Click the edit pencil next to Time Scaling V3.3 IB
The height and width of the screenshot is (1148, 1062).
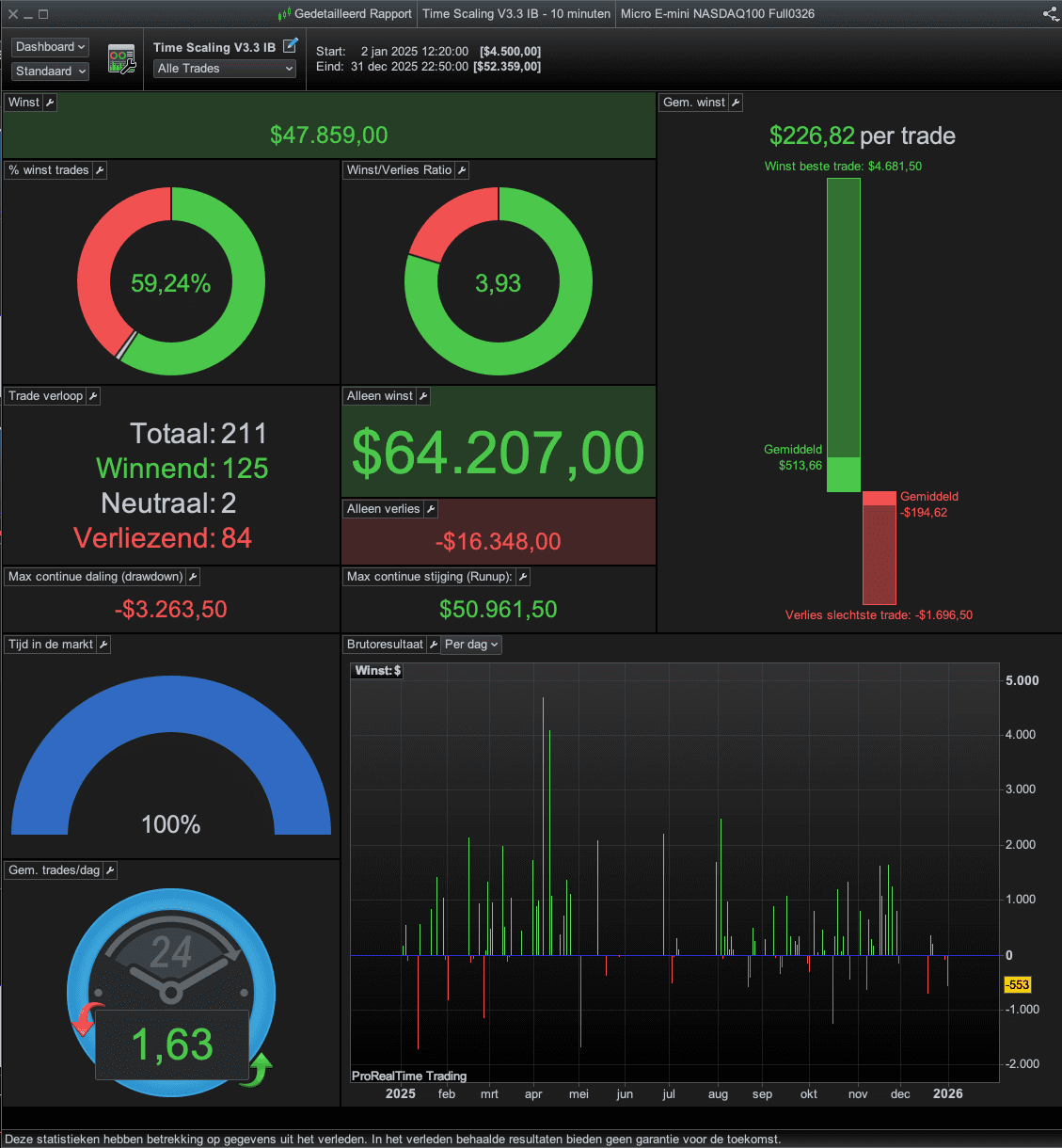click(x=291, y=45)
